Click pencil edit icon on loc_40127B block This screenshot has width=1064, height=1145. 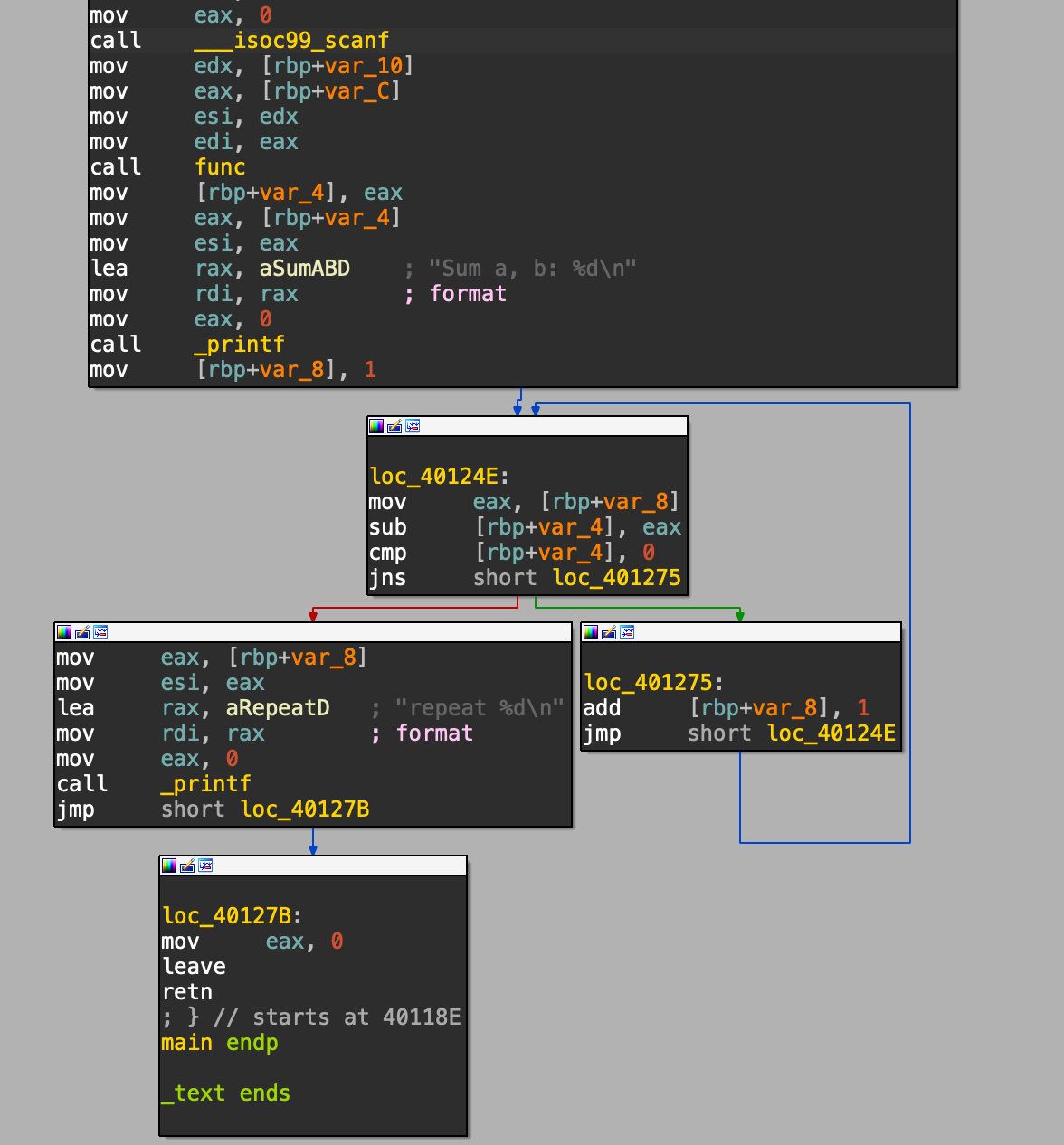point(187,866)
